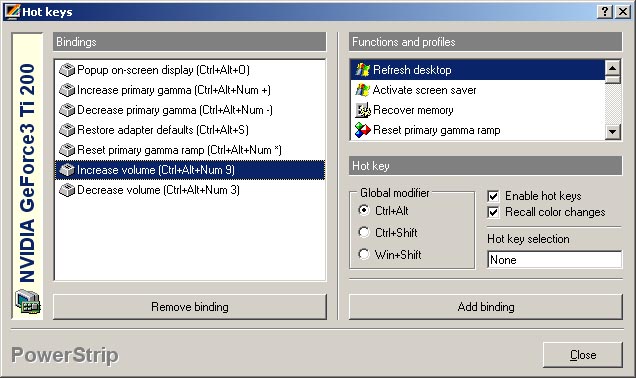Click the graphics card icon below NVIDIA label
Screen dimensions: 636x378
click(28, 301)
